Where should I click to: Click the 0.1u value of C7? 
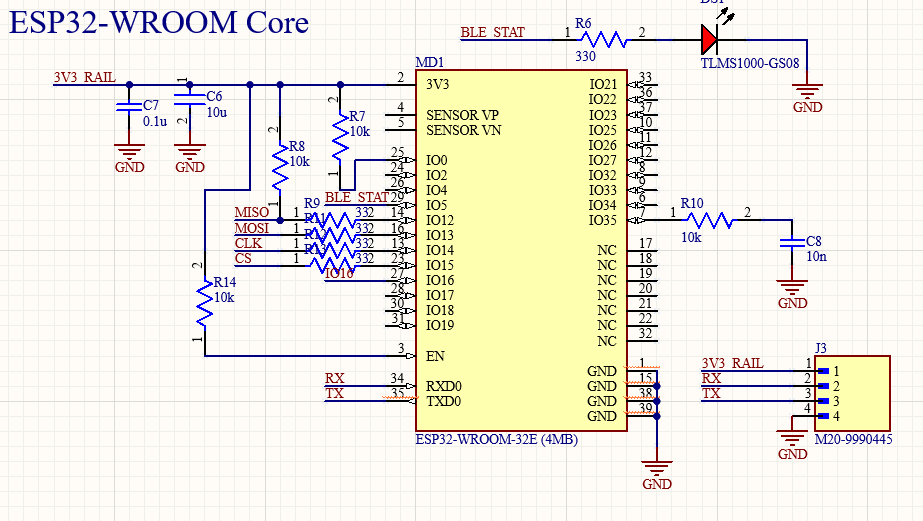click(155, 121)
